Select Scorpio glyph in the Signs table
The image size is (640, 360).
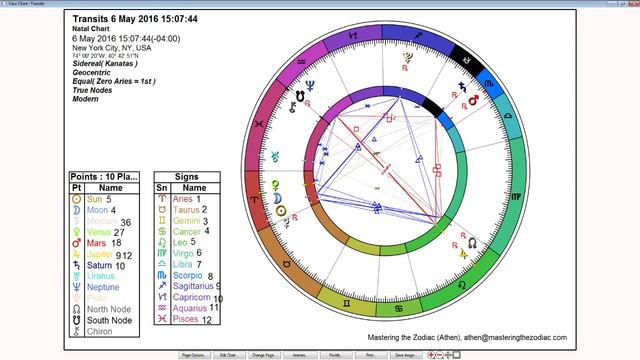(x=162, y=276)
